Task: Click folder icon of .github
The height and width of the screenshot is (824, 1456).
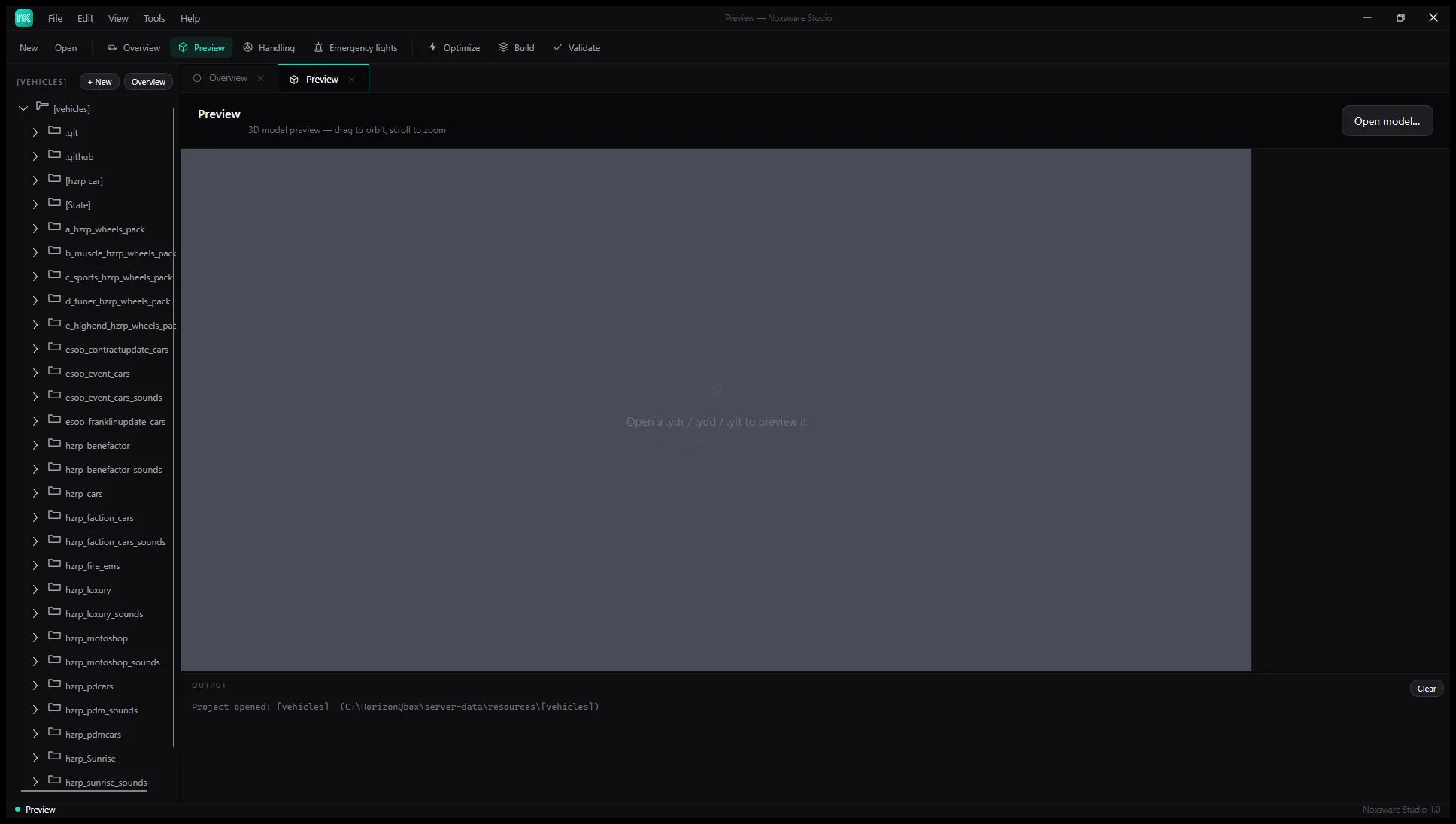Action: tap(54, 155)
